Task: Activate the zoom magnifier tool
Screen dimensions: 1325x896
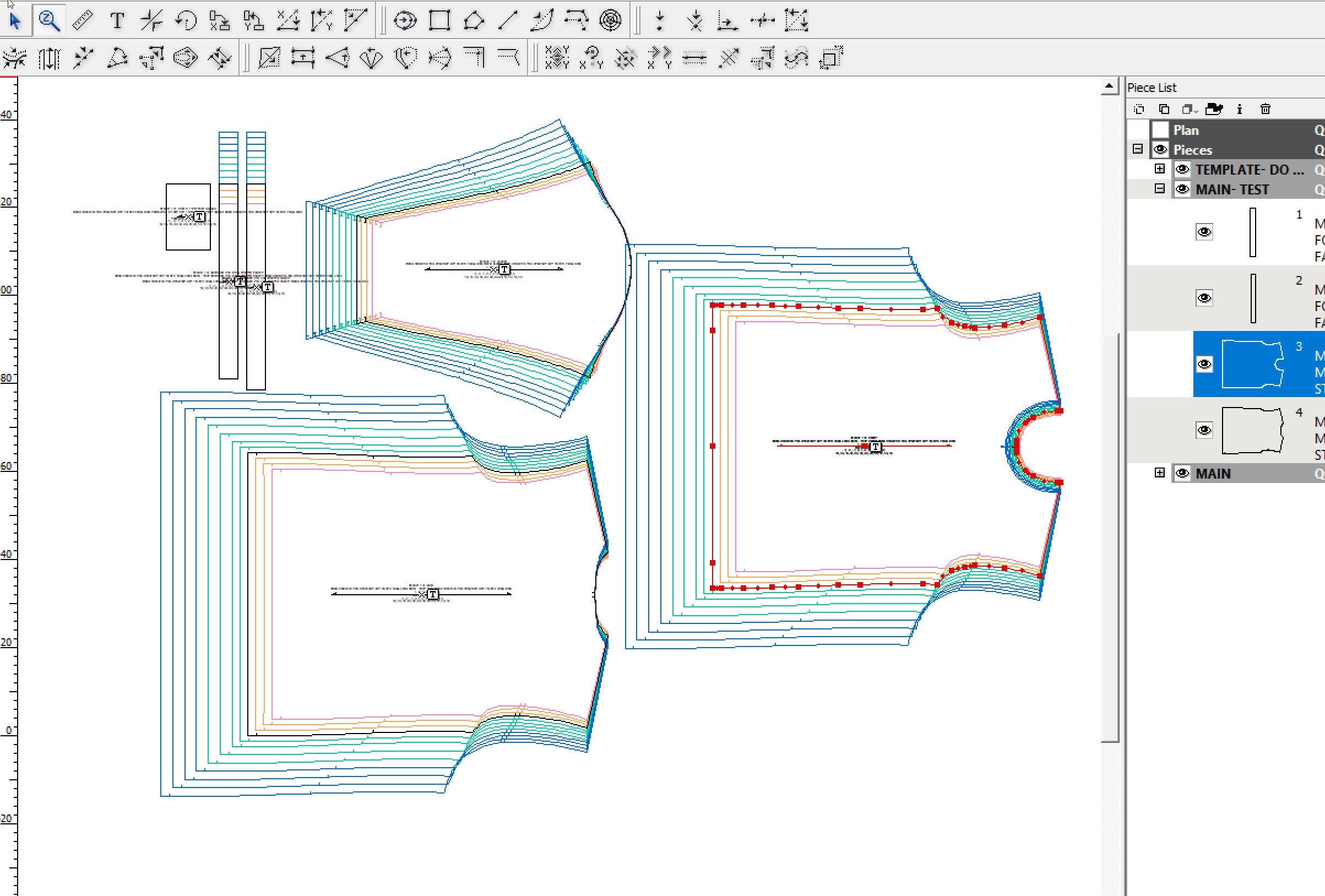Action: click(x=49, y=21)
